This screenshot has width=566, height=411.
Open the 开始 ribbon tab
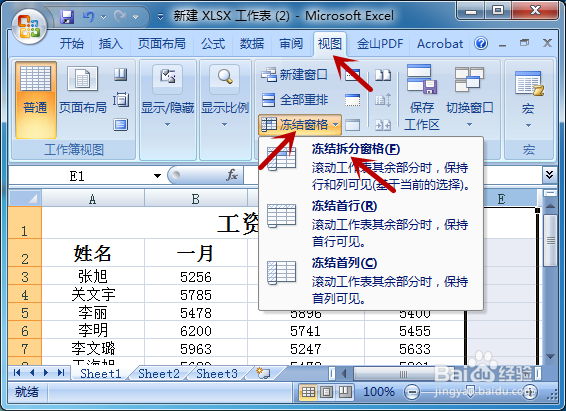coord(72,44)
